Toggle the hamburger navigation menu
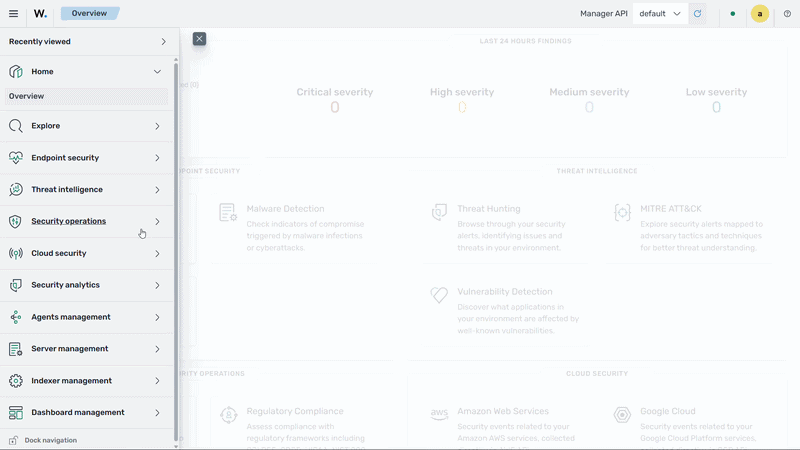Image resolution: width=800 pixels, height=450 pixels. pyautogui.click(x=13, y=14)
